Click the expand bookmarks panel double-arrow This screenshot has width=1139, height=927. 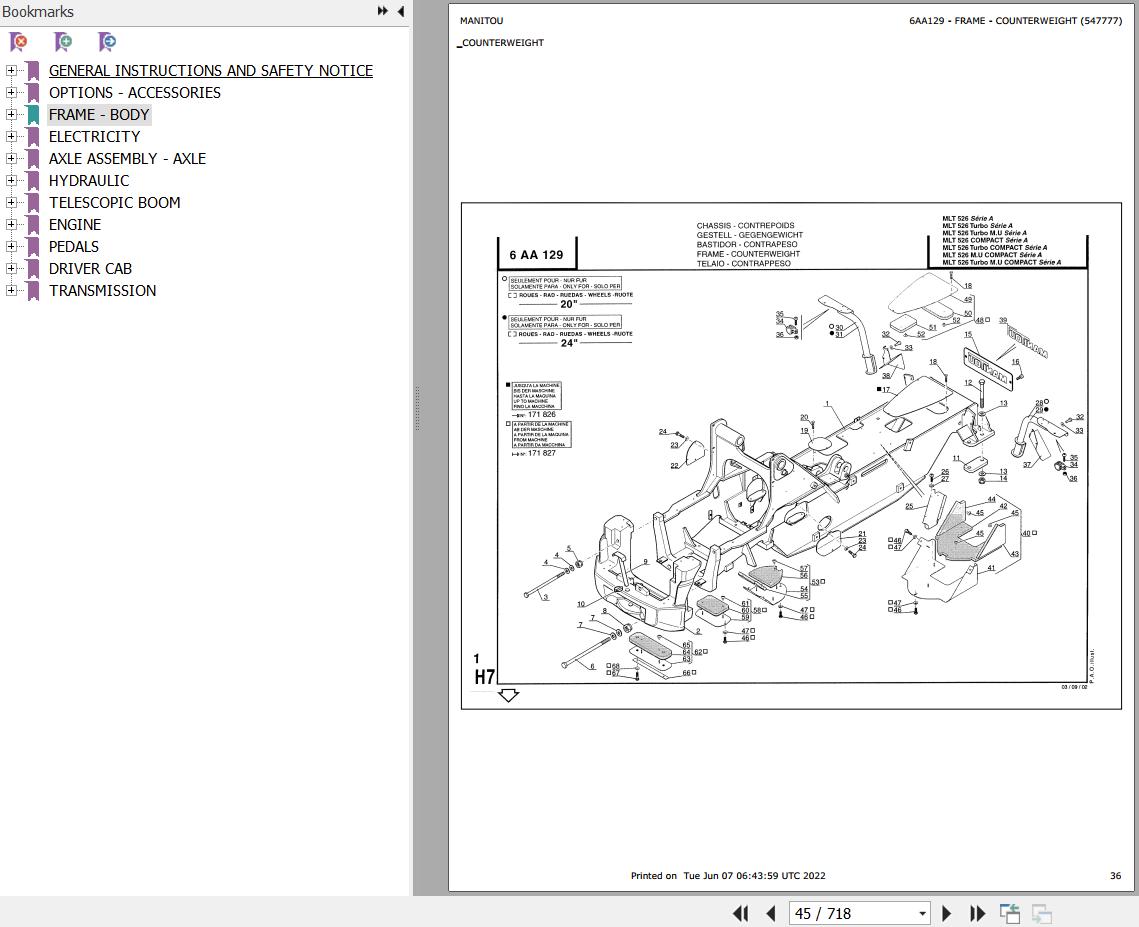(x=382, y=11)
